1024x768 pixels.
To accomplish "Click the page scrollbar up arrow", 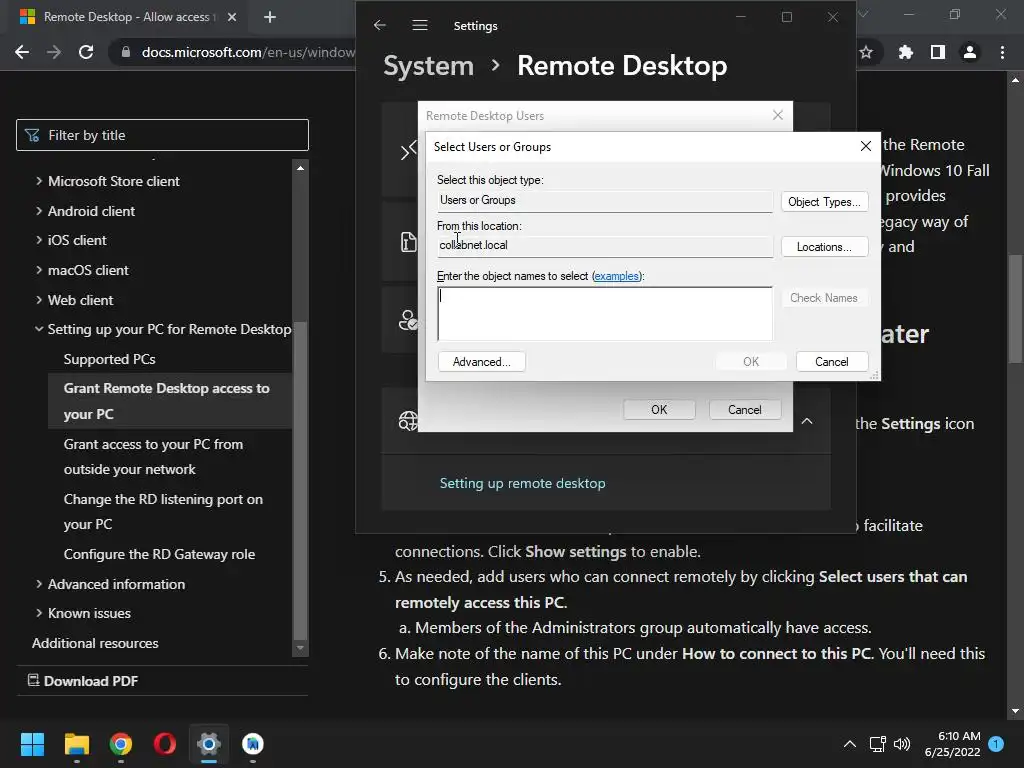I will [x=1015, y=80].
